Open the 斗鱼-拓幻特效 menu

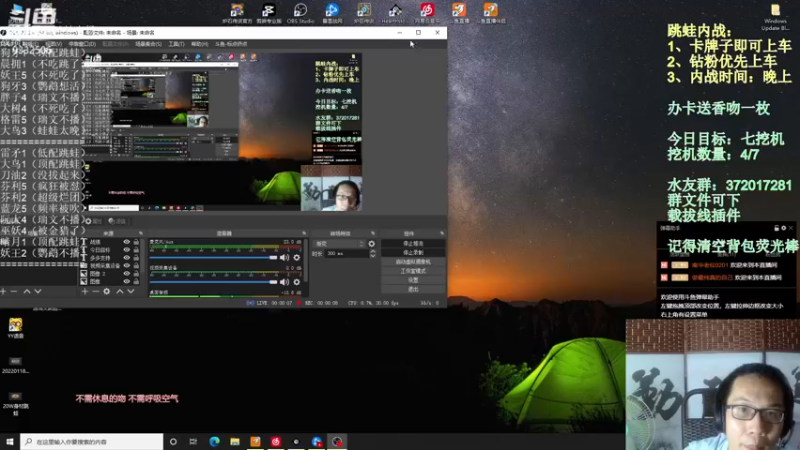coord(231,44)
